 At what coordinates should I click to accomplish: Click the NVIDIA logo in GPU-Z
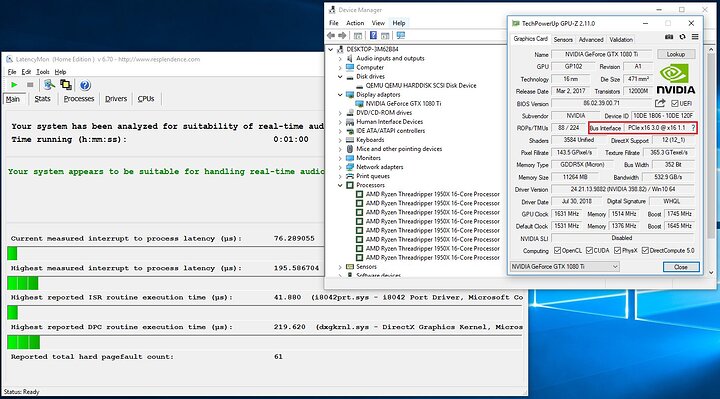coord(675,79)
